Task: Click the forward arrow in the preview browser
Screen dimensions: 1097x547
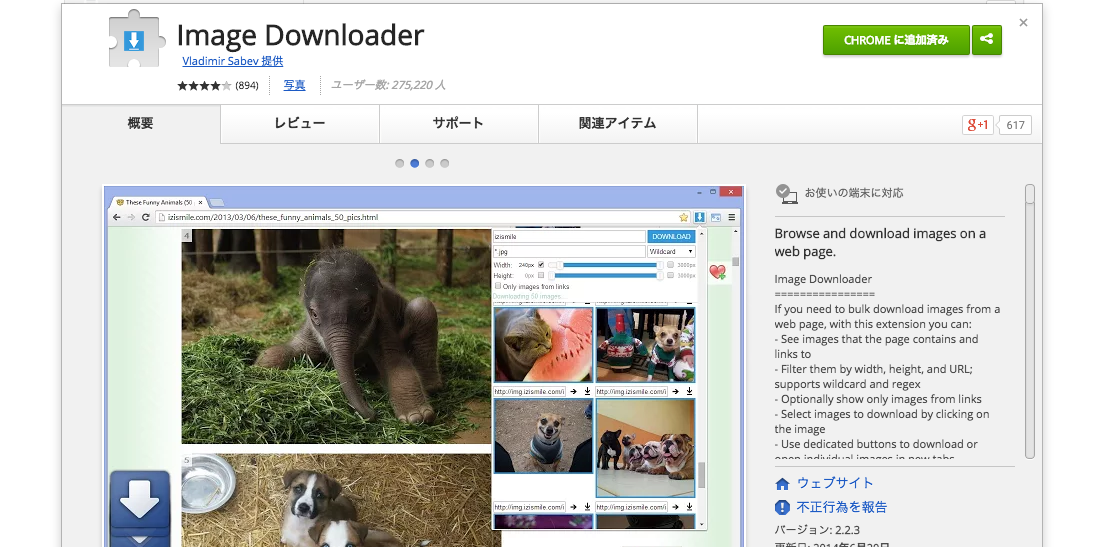Action: click(131, 218)
